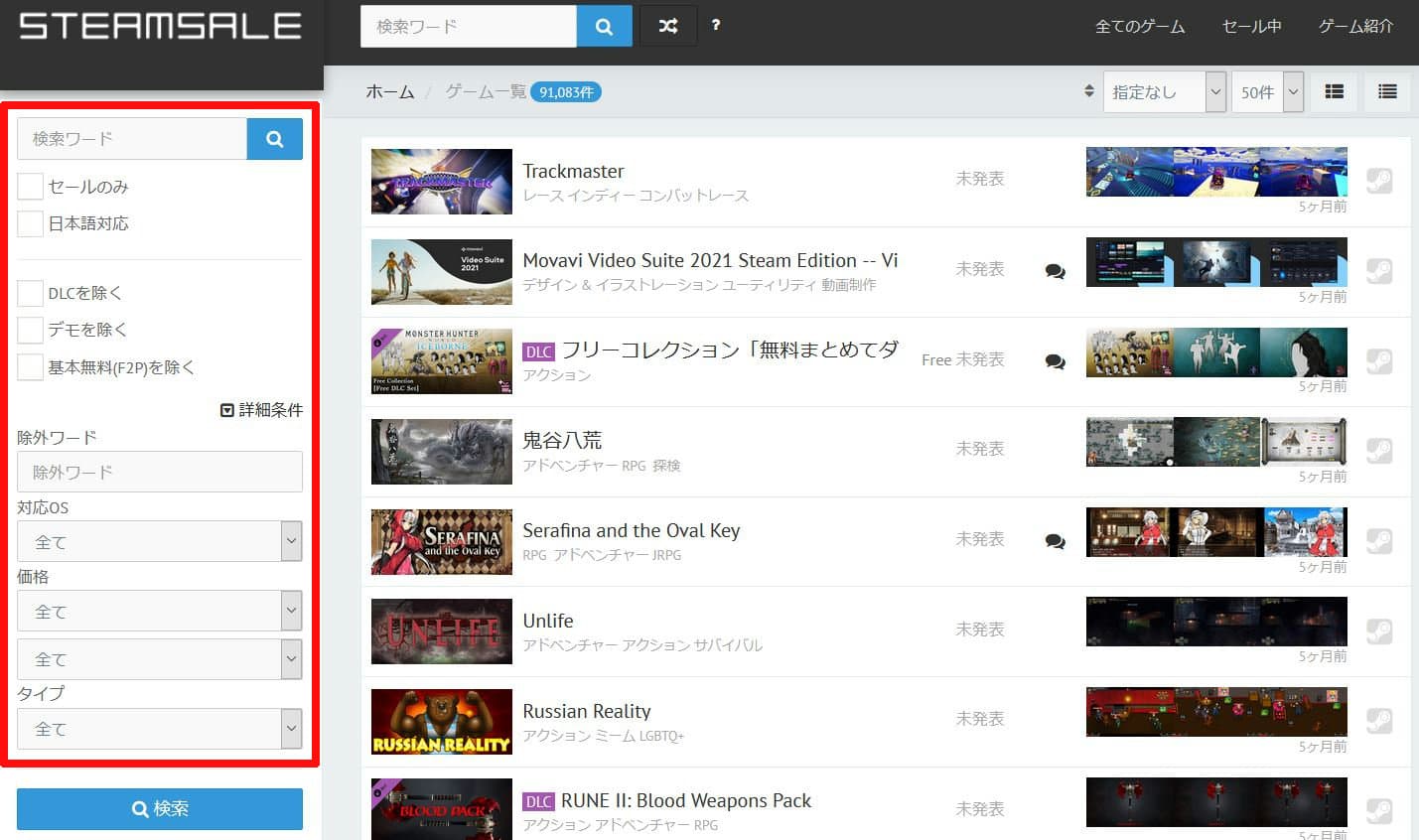Viewport: 1419px width, 840px height.
Task: Open the 全てのゲーム menu
Action: coord(1140,26)
